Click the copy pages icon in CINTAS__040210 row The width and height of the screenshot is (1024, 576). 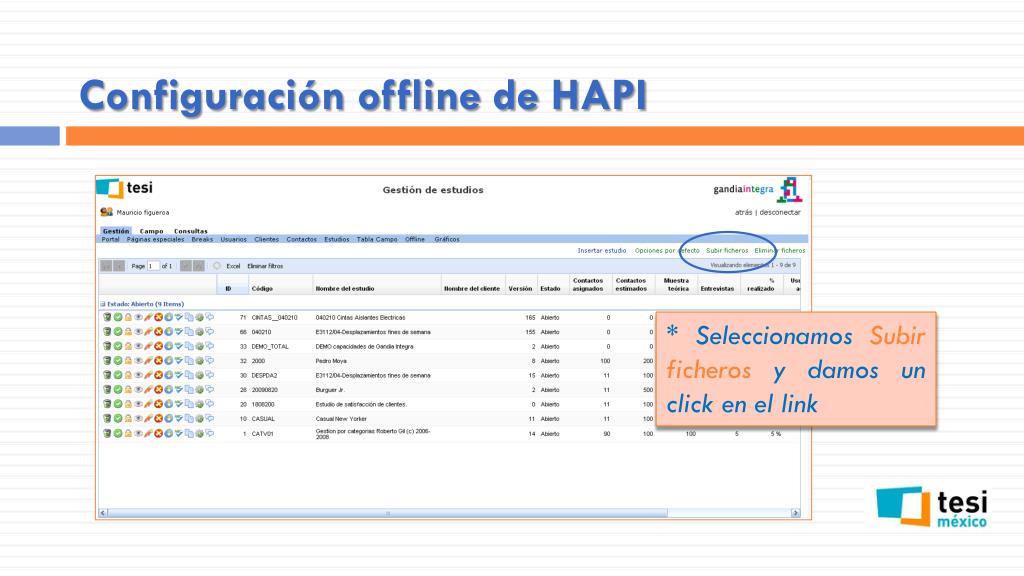pyautogui.click(x=189, y=317)
